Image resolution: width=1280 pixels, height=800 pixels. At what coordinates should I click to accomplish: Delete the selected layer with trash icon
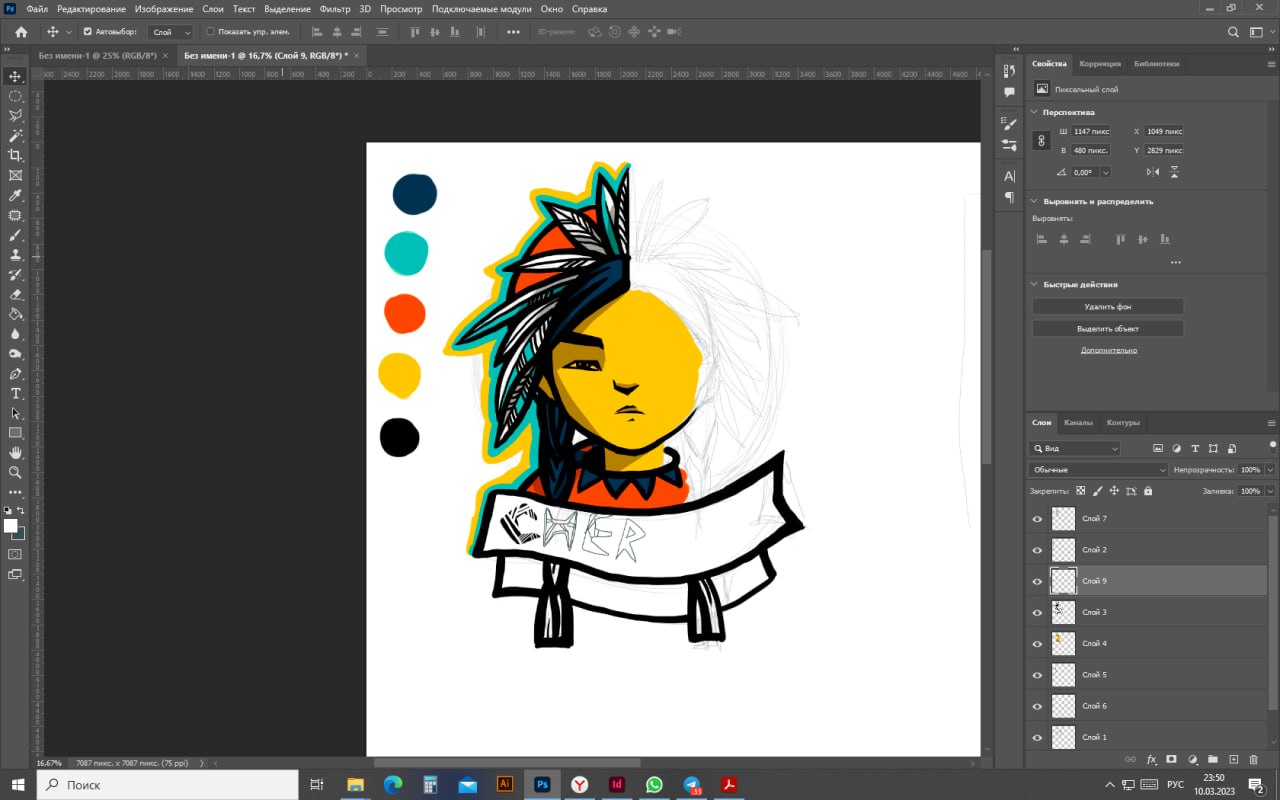point(1254,760)
